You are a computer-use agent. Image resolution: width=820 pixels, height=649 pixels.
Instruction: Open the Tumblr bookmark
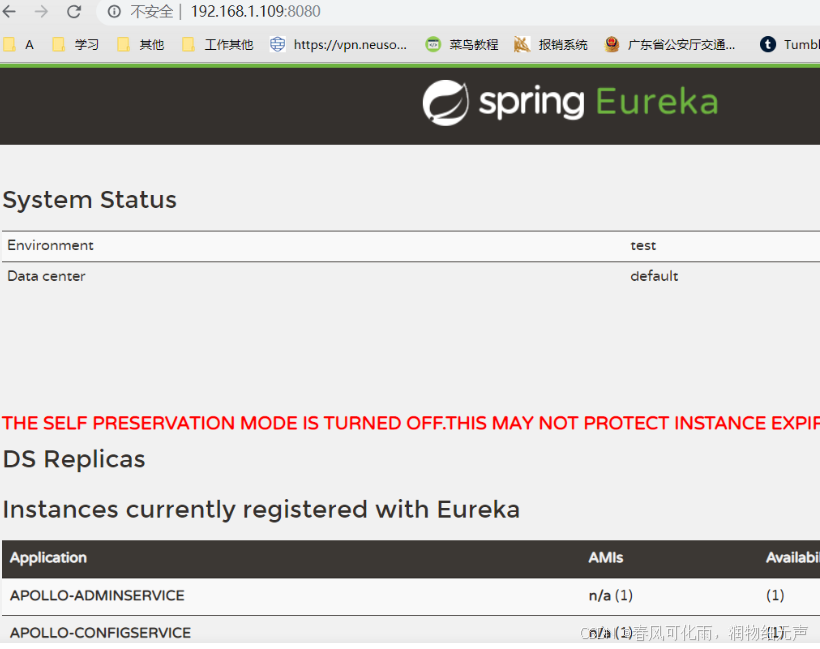pyautogui.click(x=790, y=44)
